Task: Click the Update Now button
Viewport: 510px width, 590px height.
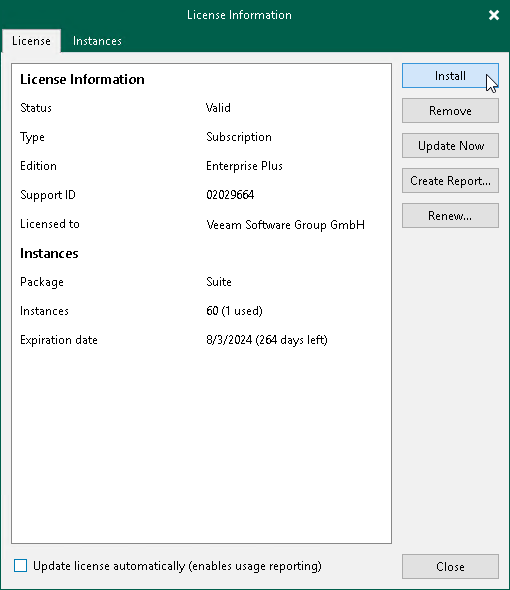Action: pos(450,146)
